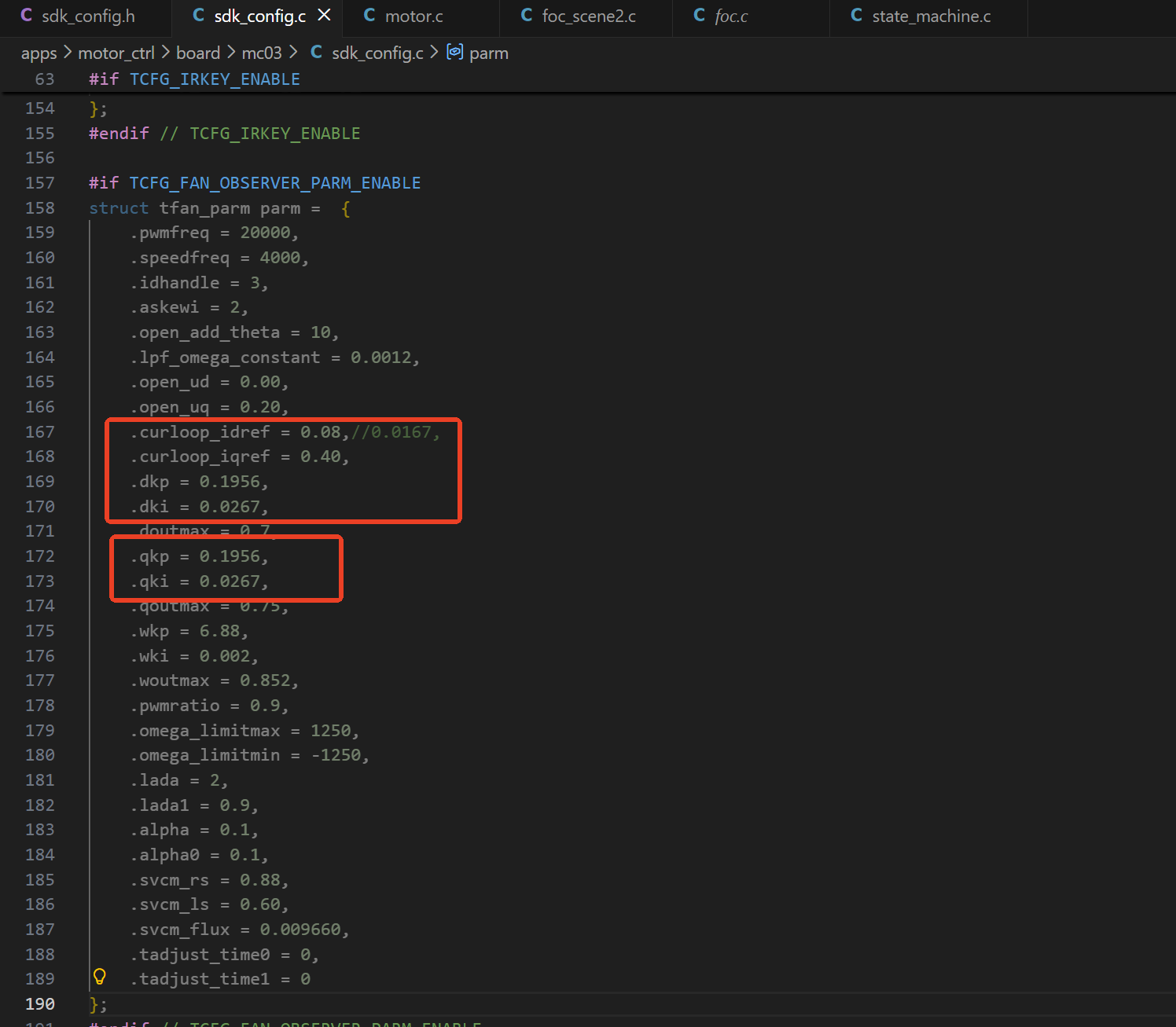Click the C icon on sdk_config.h tab

pyautogui.click(x=26, y=16)
